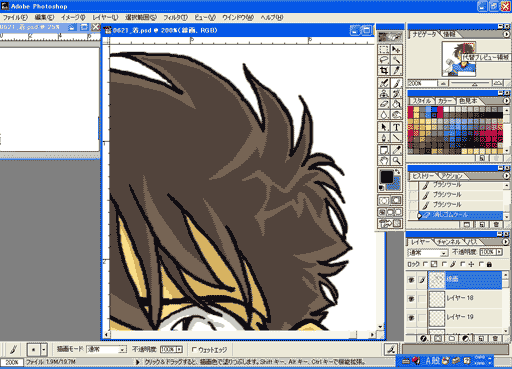Screen dimensions: 512x369
Task: Select the Eyedropper tool
Action: (x=396, y=150)
